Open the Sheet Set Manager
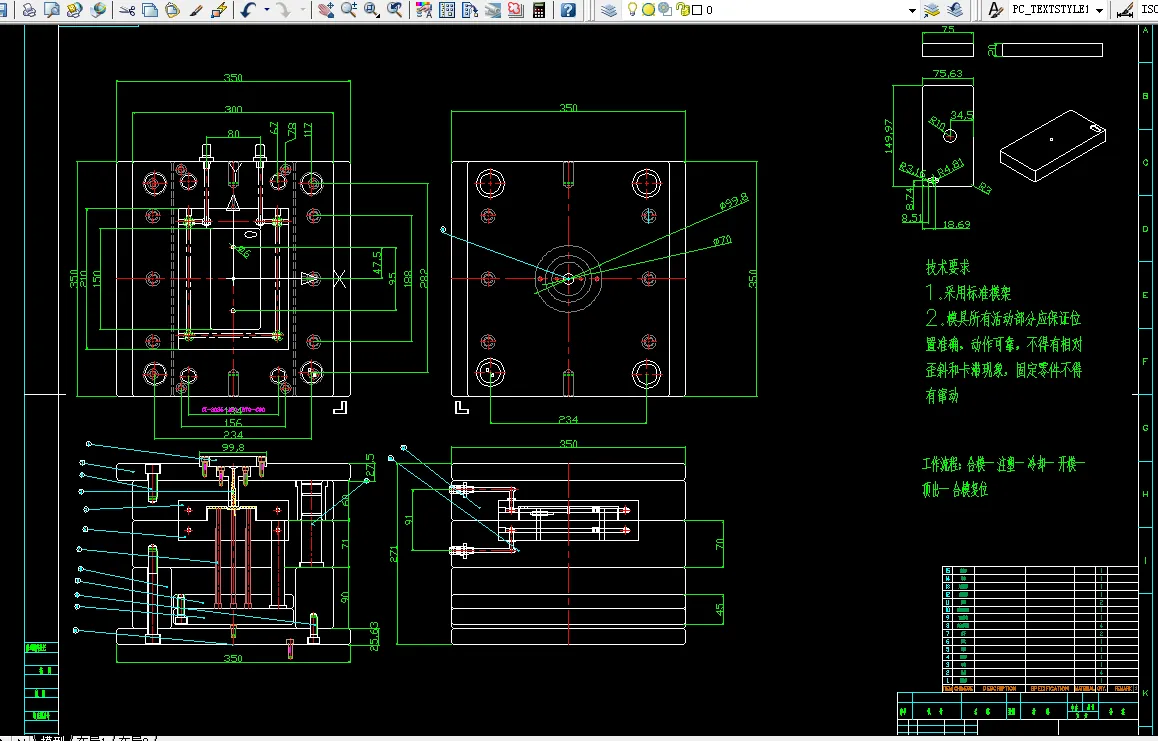Image resolution: width=1158 pixels, height=741 pixels. (493, 10)
